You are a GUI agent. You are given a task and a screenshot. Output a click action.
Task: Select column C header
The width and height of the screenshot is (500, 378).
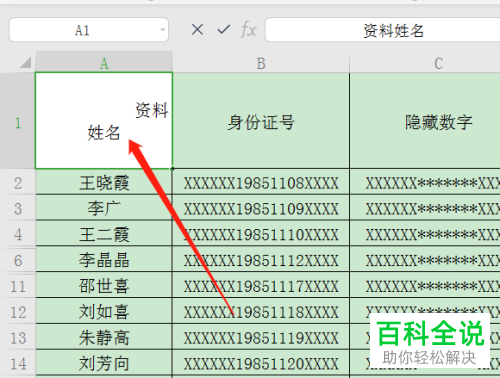[x=425, y=62]
